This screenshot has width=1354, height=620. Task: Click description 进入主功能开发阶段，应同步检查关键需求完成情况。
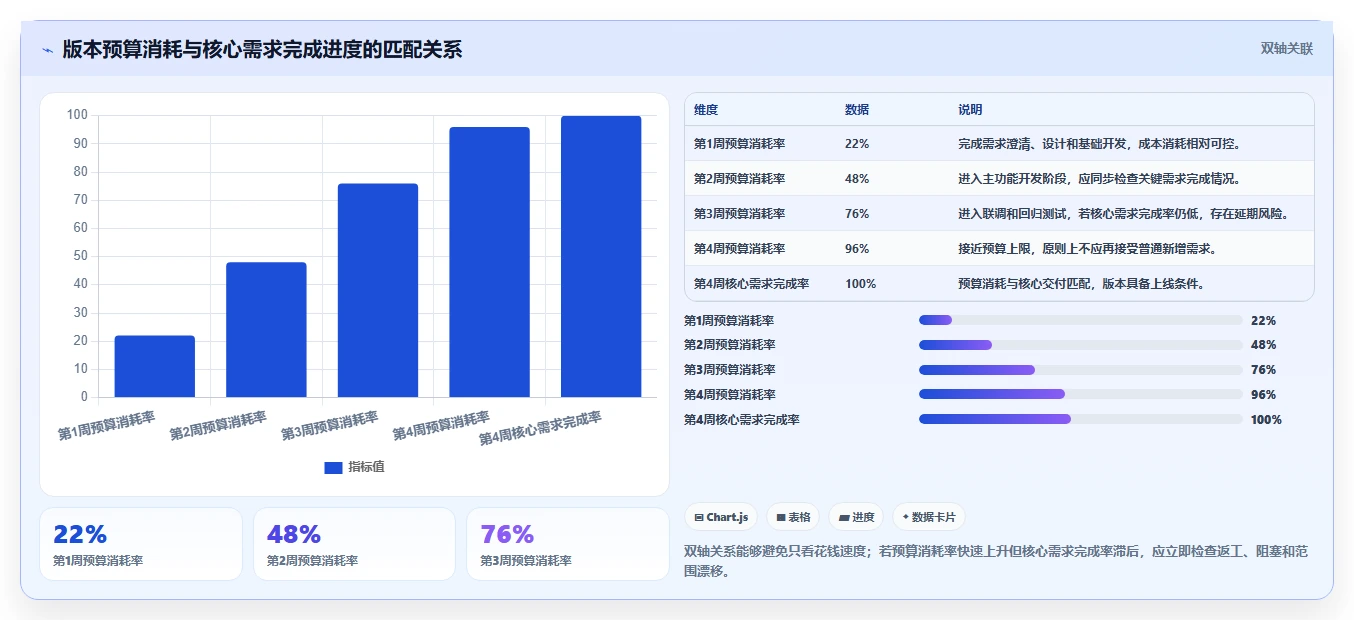click(x=1099, y=179)
